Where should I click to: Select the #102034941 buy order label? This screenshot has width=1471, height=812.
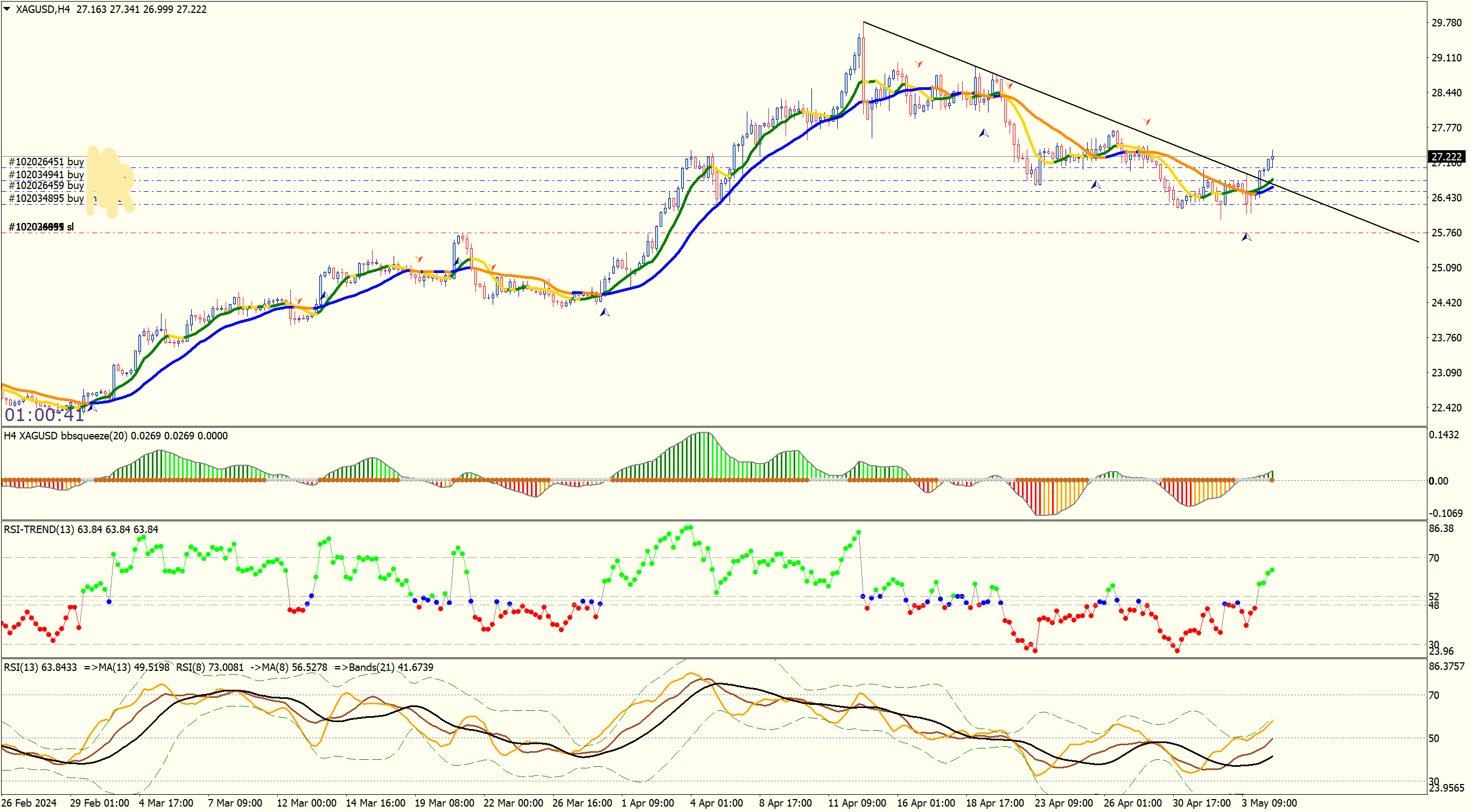coord(46,174)
